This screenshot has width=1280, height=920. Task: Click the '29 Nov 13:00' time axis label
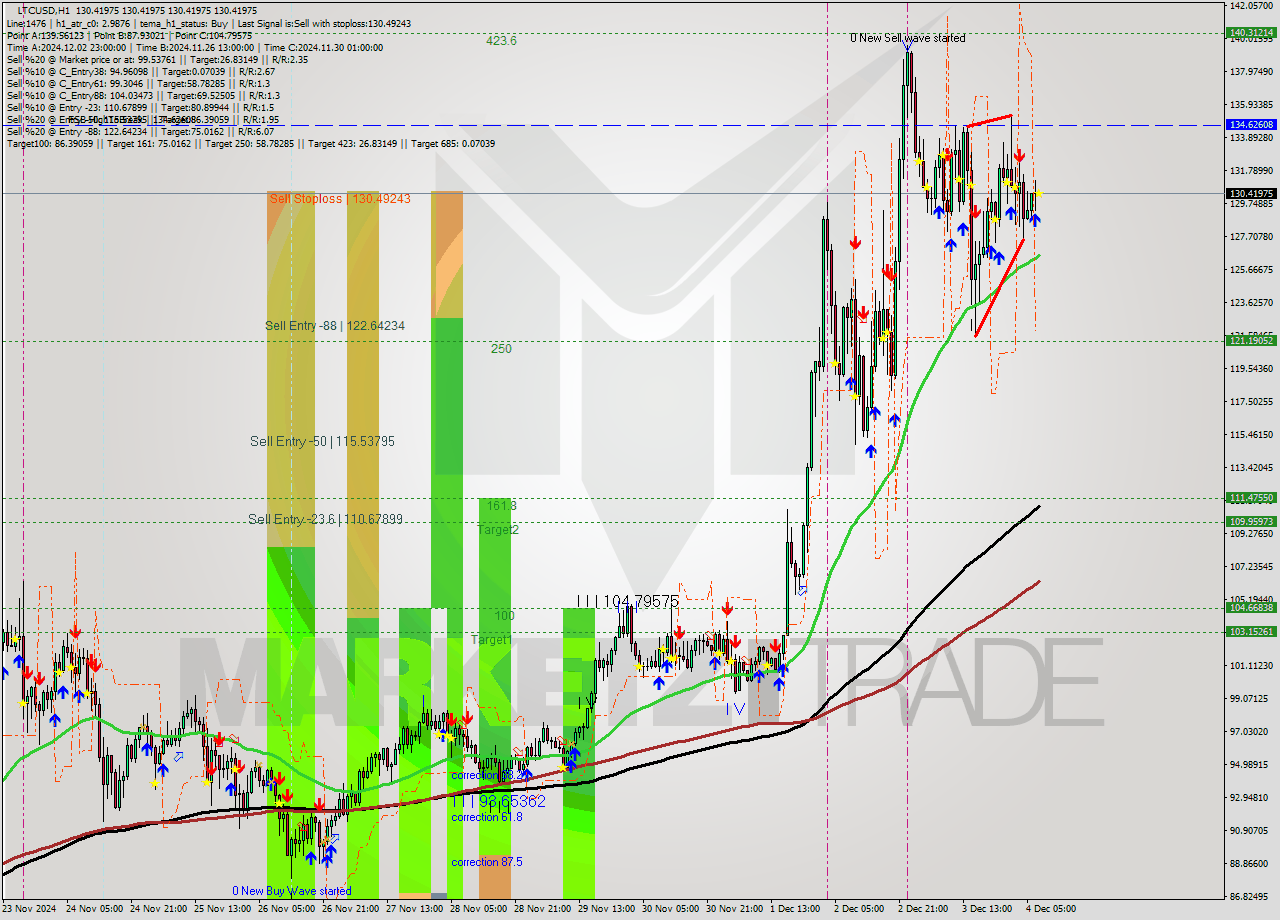[606, 909]
